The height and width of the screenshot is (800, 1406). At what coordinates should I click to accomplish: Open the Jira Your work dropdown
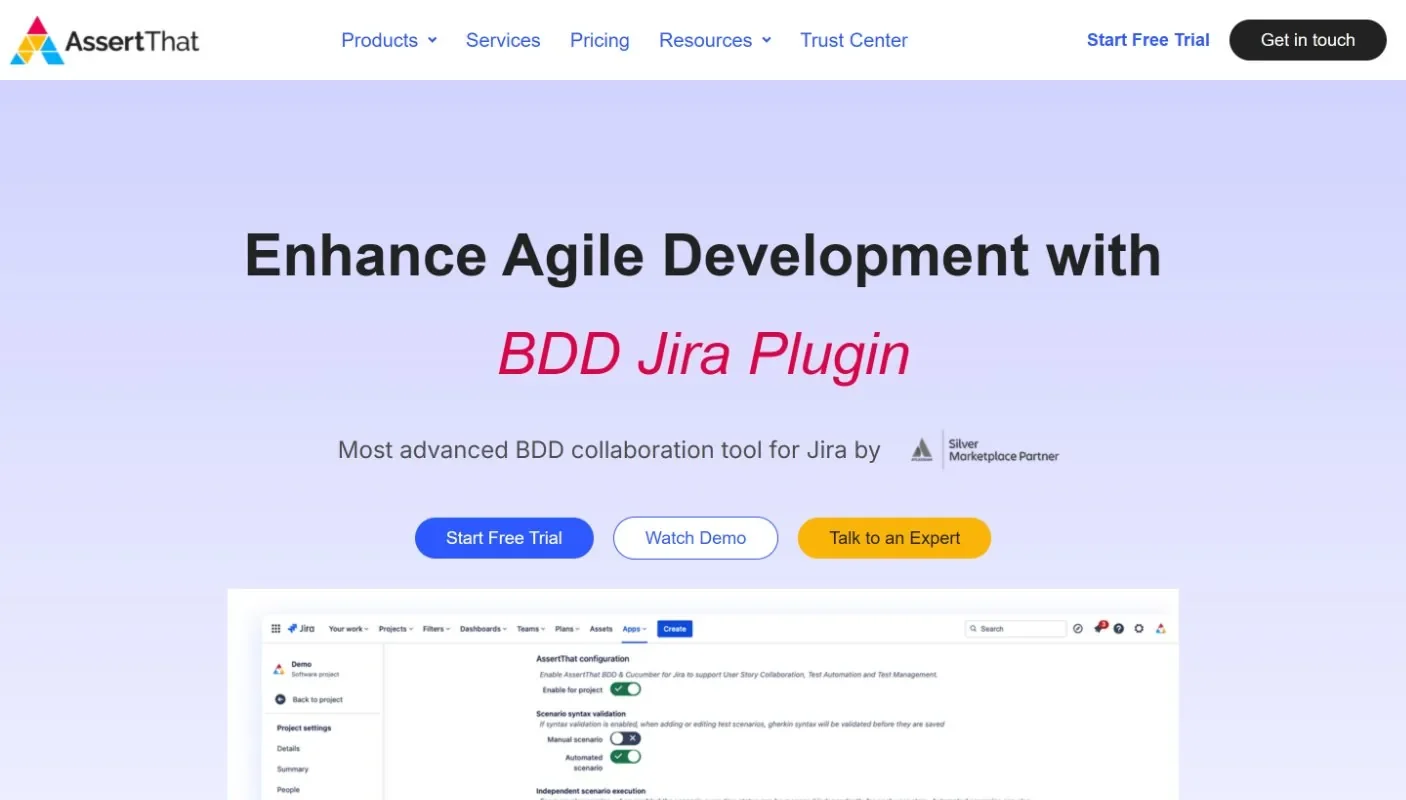click(349, 629)
